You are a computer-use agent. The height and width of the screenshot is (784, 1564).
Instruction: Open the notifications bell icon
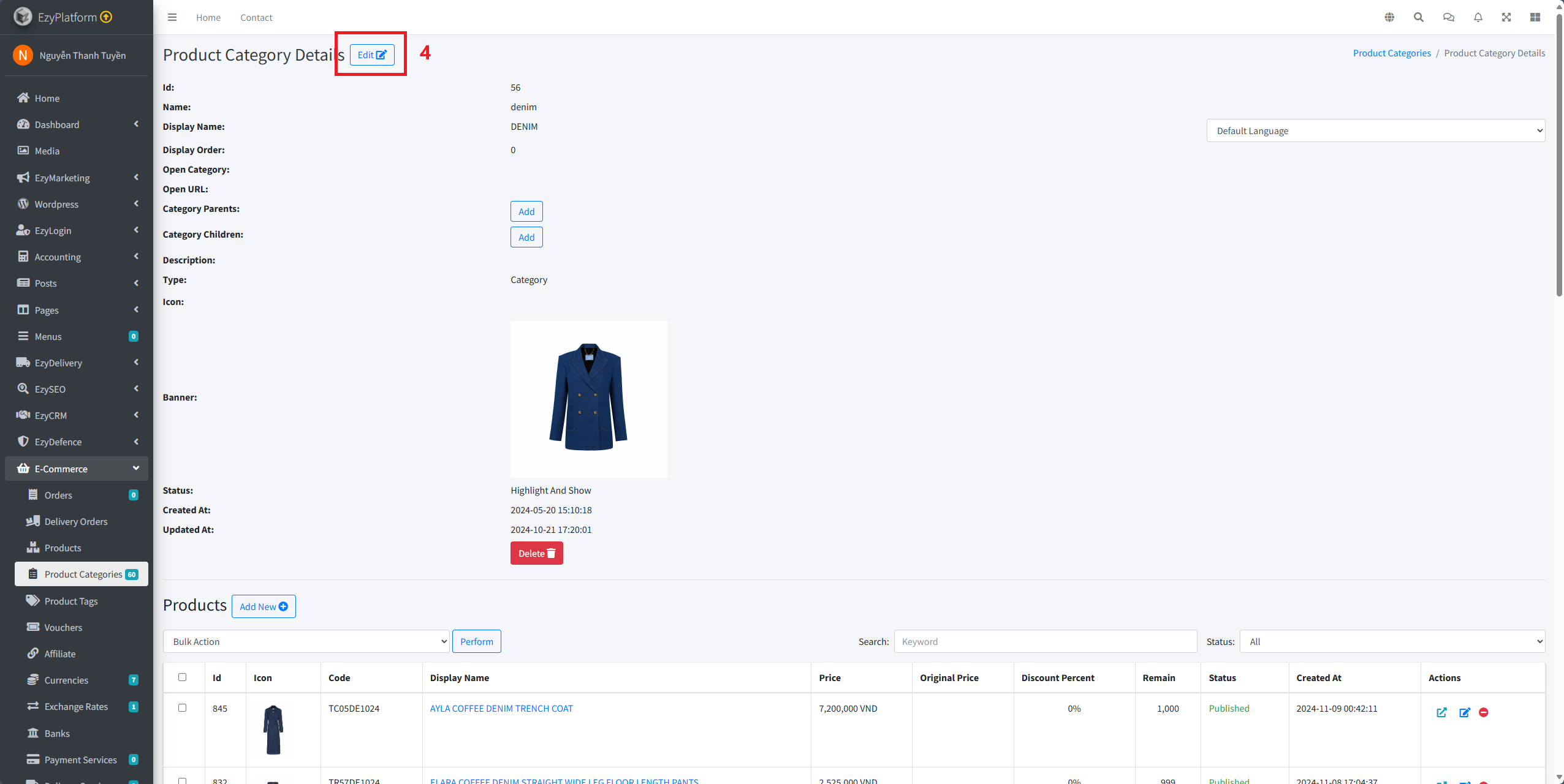coord(1478,17)
